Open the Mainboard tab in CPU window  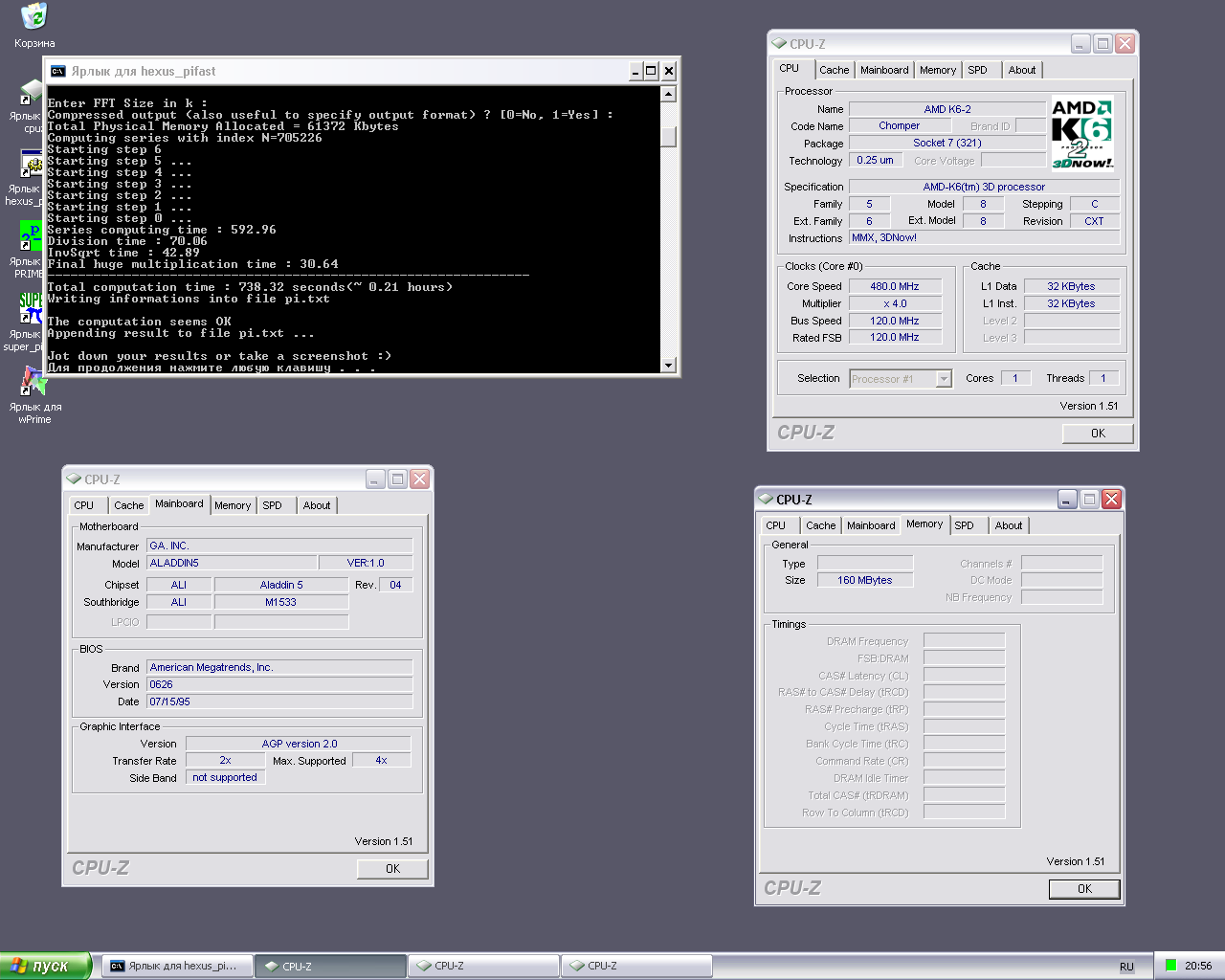point(884,70)
